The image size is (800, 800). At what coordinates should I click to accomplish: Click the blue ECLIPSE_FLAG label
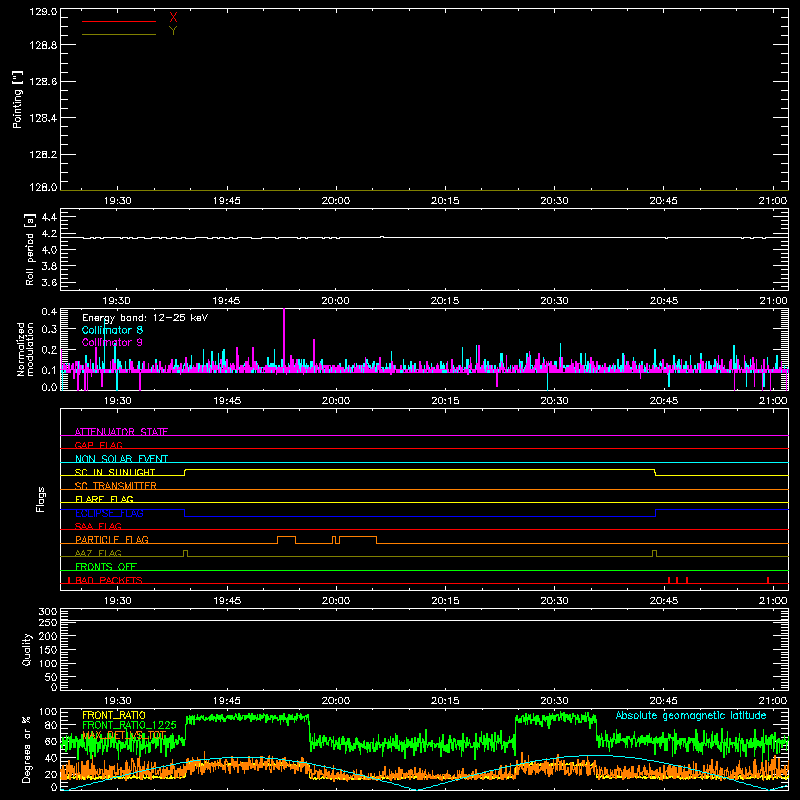click(x=109, y=513)
